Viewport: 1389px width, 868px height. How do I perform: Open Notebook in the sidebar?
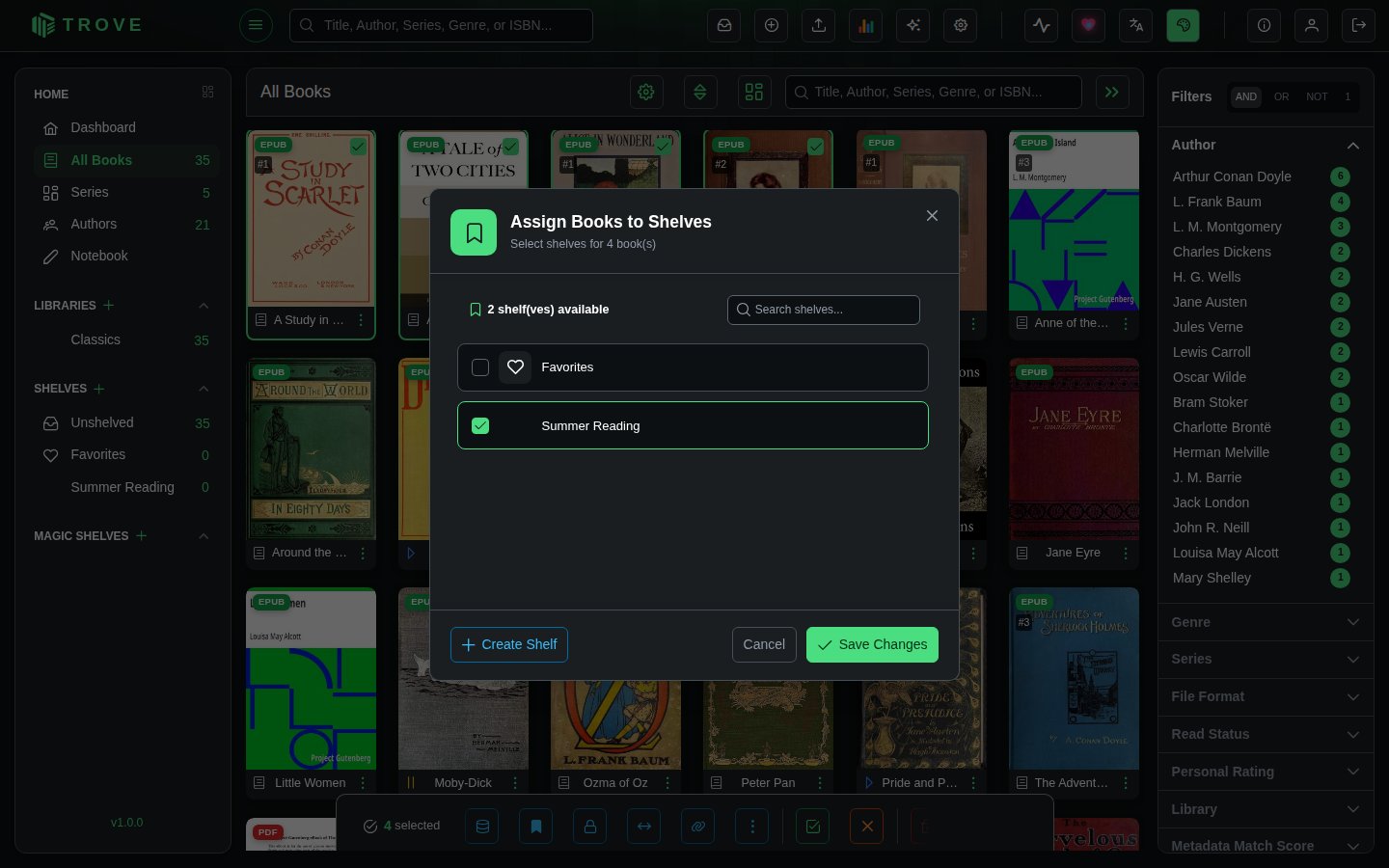click(x=126, y=257)
